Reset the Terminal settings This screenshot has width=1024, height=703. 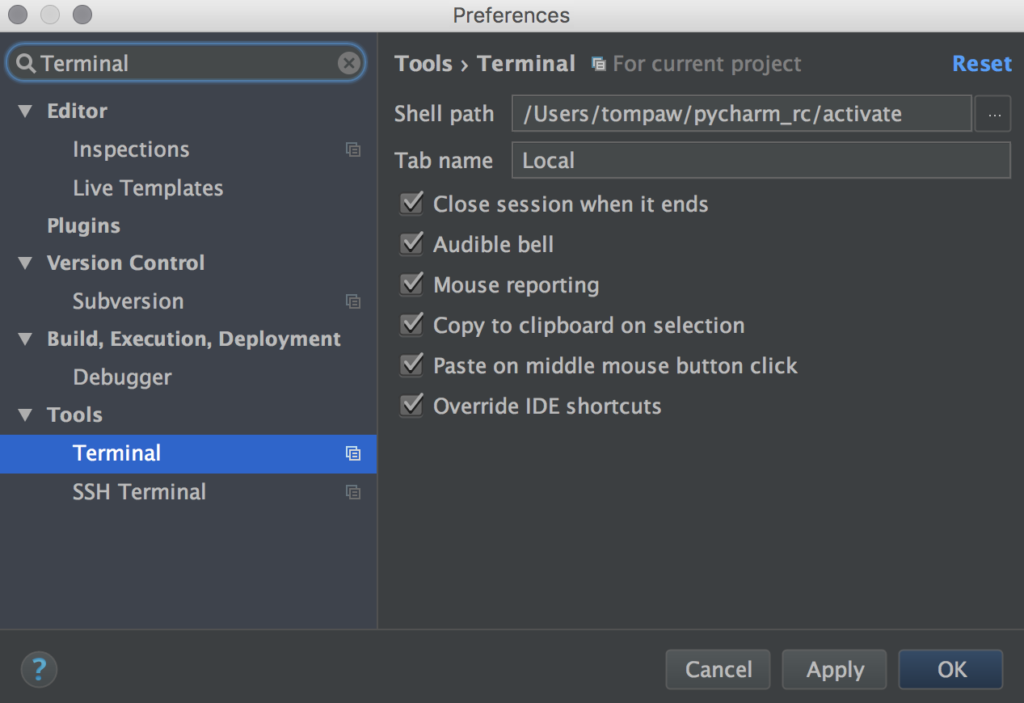[x=981, y=63]
